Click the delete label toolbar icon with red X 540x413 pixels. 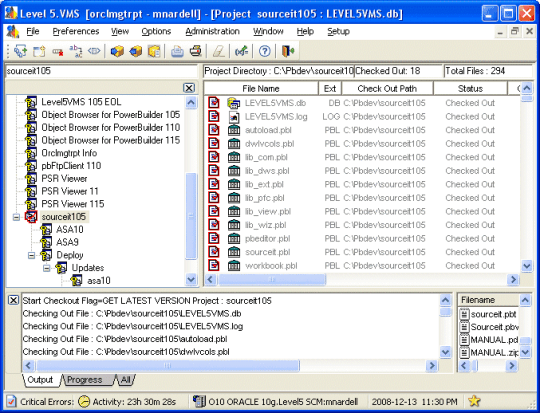(x=58, y=51)
